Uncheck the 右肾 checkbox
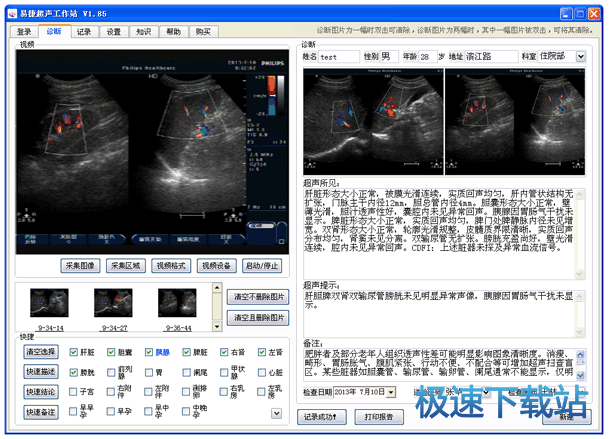This screenshot has width=609, height=439. pos(224,352)
